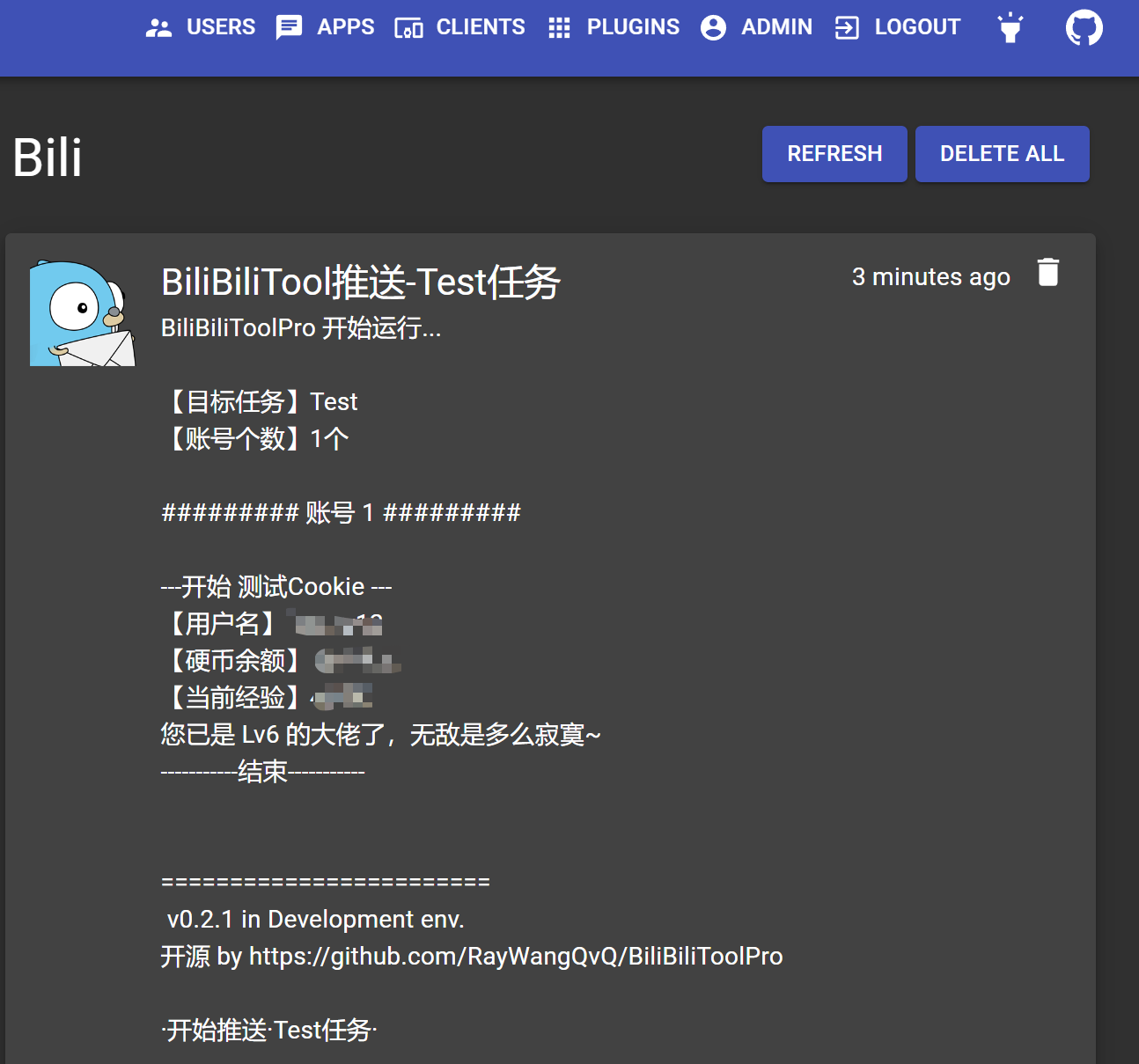1139x1064 pixels.
Task: Go to the CLIENTS page
Action: click(481, 27)
